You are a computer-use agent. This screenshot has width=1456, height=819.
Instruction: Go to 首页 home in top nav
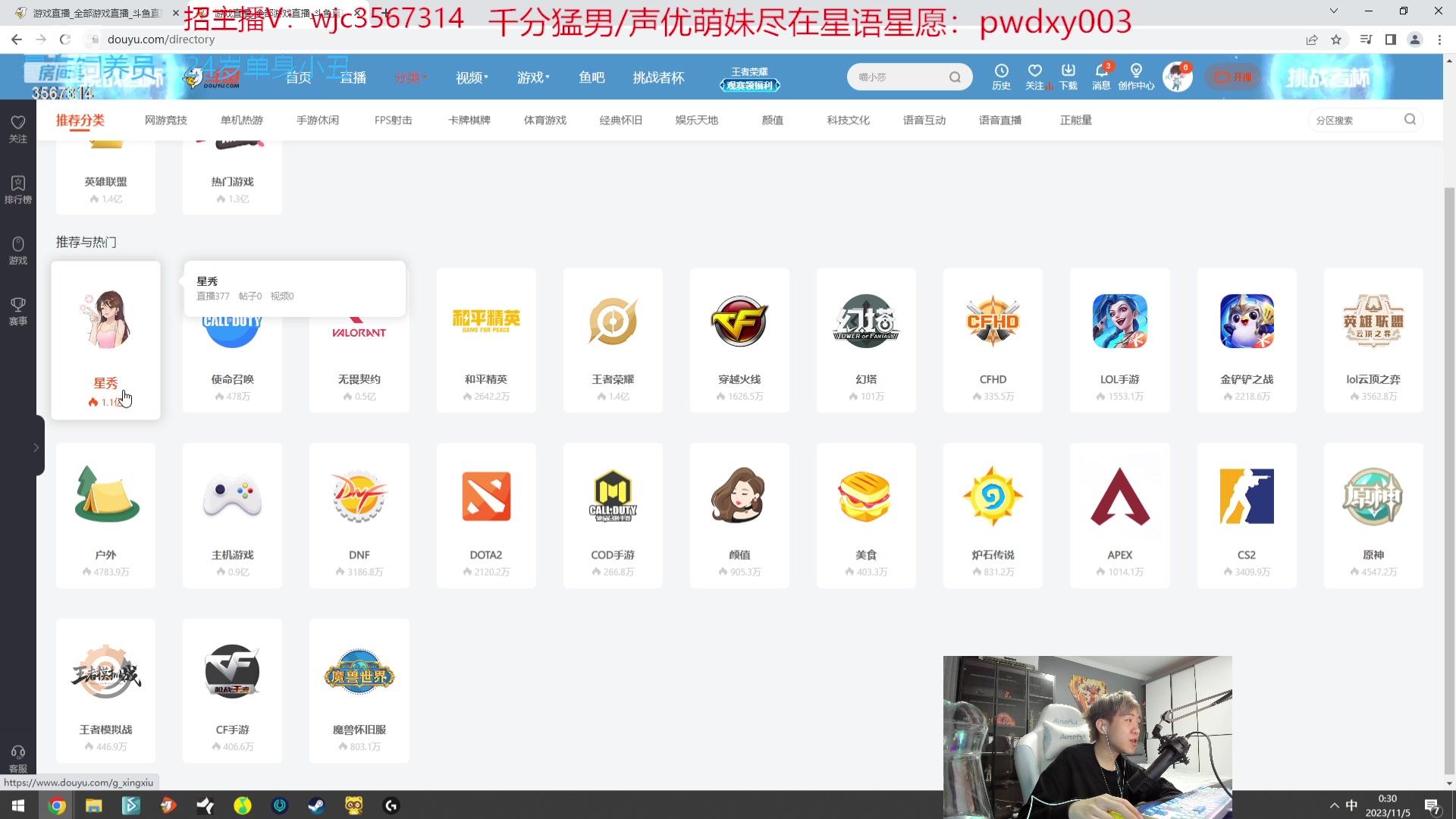click(298, 77)
